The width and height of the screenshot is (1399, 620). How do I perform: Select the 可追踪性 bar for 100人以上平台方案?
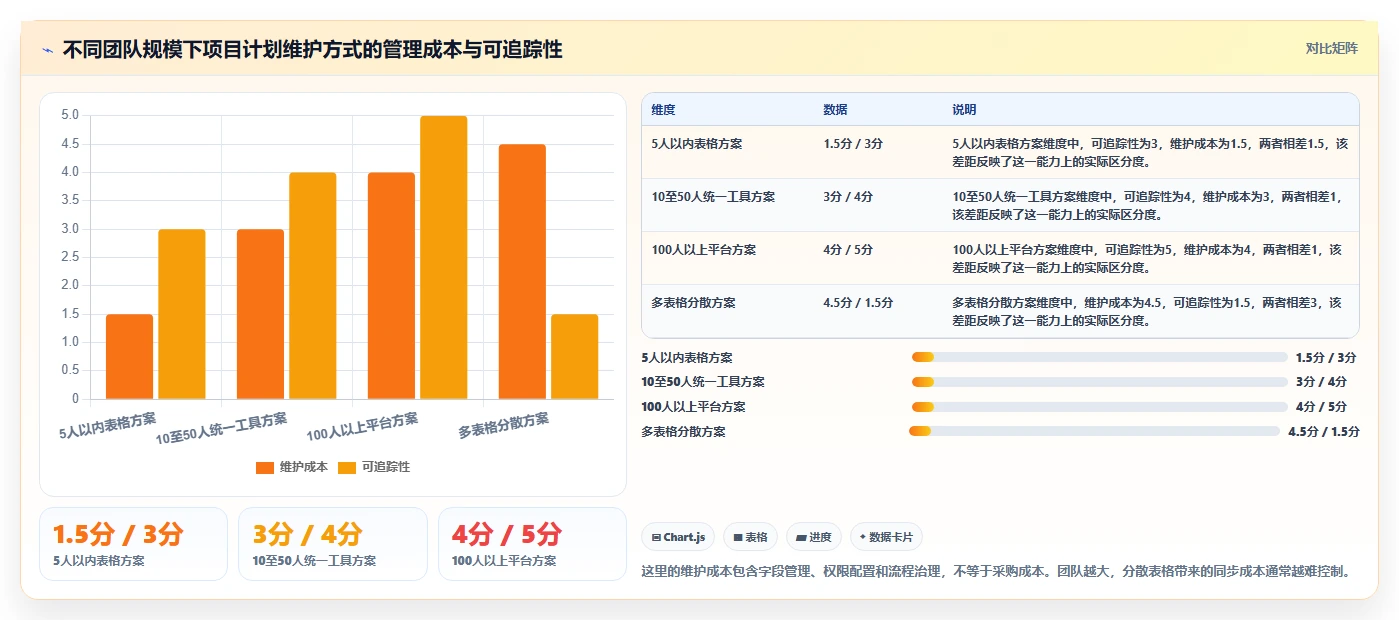pyautogui.click(x=444, y=258)
